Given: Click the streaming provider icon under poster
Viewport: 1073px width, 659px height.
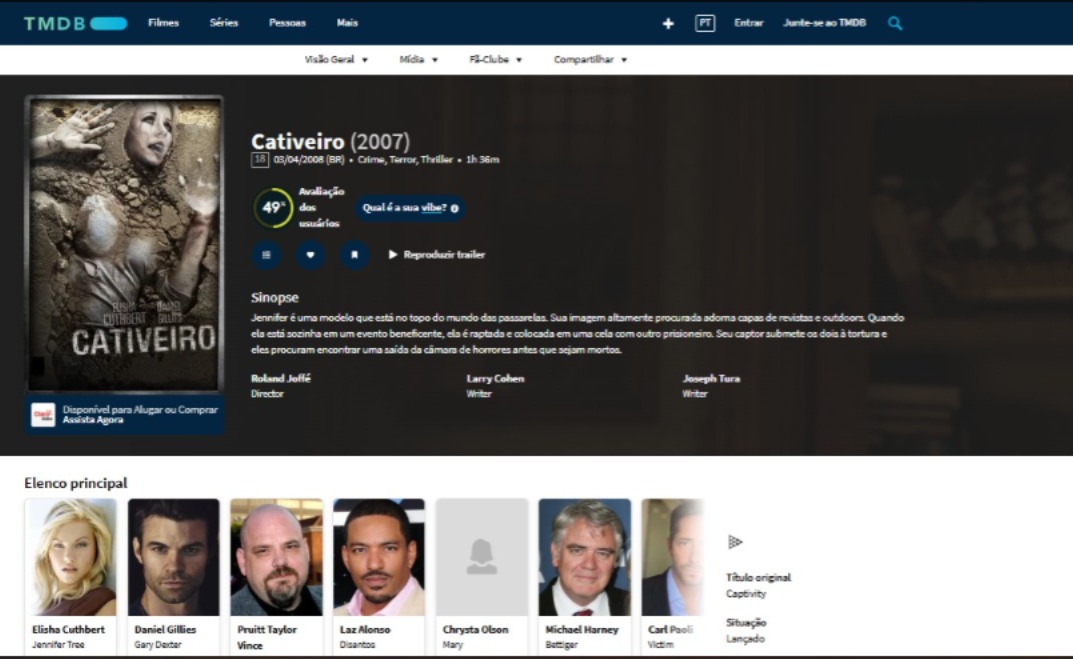Looking at the screenshot, I should click(43, 415).
